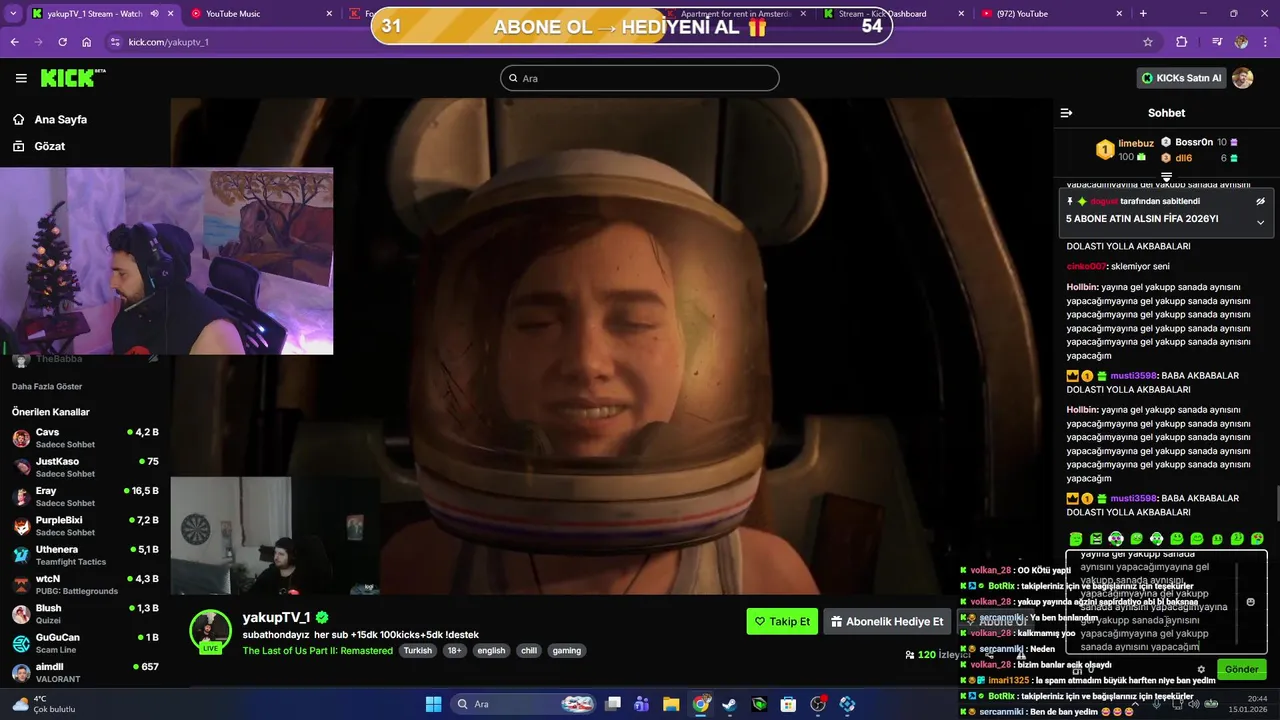
Task: Open recommended channel Blush
Action: click(x=85, y=614)
